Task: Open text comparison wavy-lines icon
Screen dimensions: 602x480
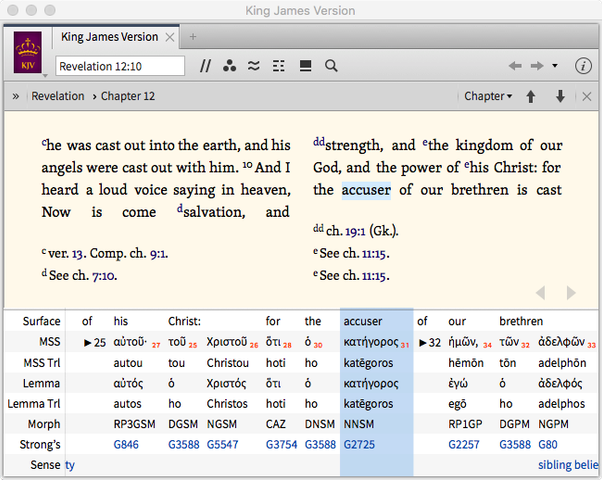Action: (254, 66)
